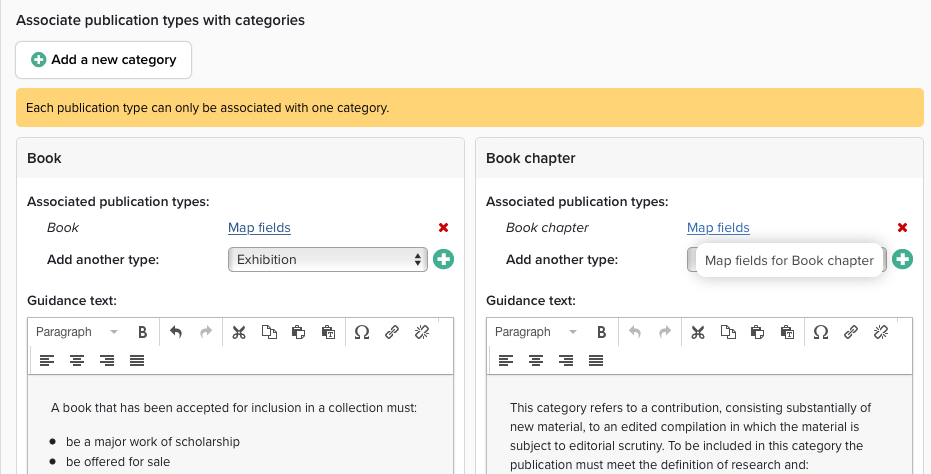Remove Book chapter type with red X
Viewport: 931px width, 474px height.
[x=903, y=228]
